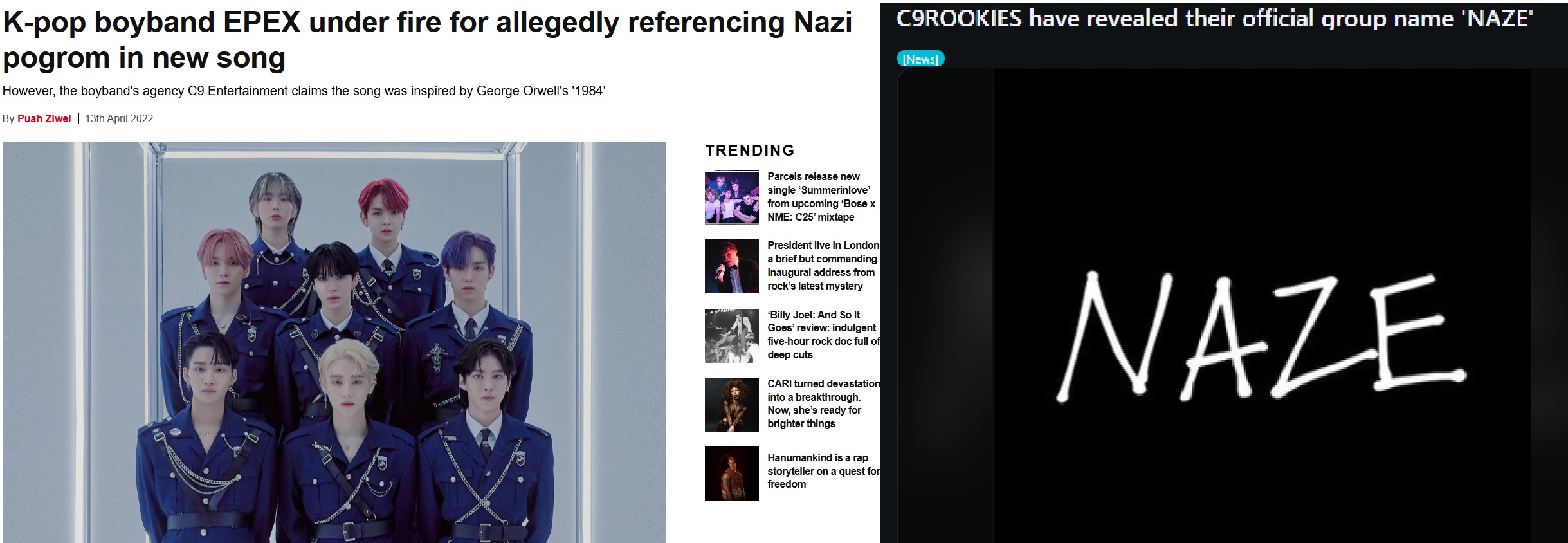Select the blond member in the photo
Image resolution: width=1568 pixels, height=543 pixels.
[347, 444]
